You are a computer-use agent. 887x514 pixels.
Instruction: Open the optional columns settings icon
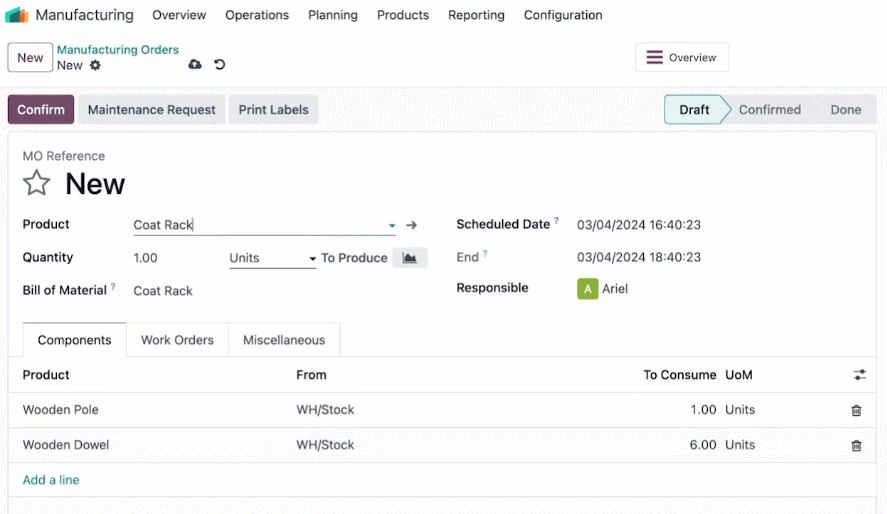[860, 374]
